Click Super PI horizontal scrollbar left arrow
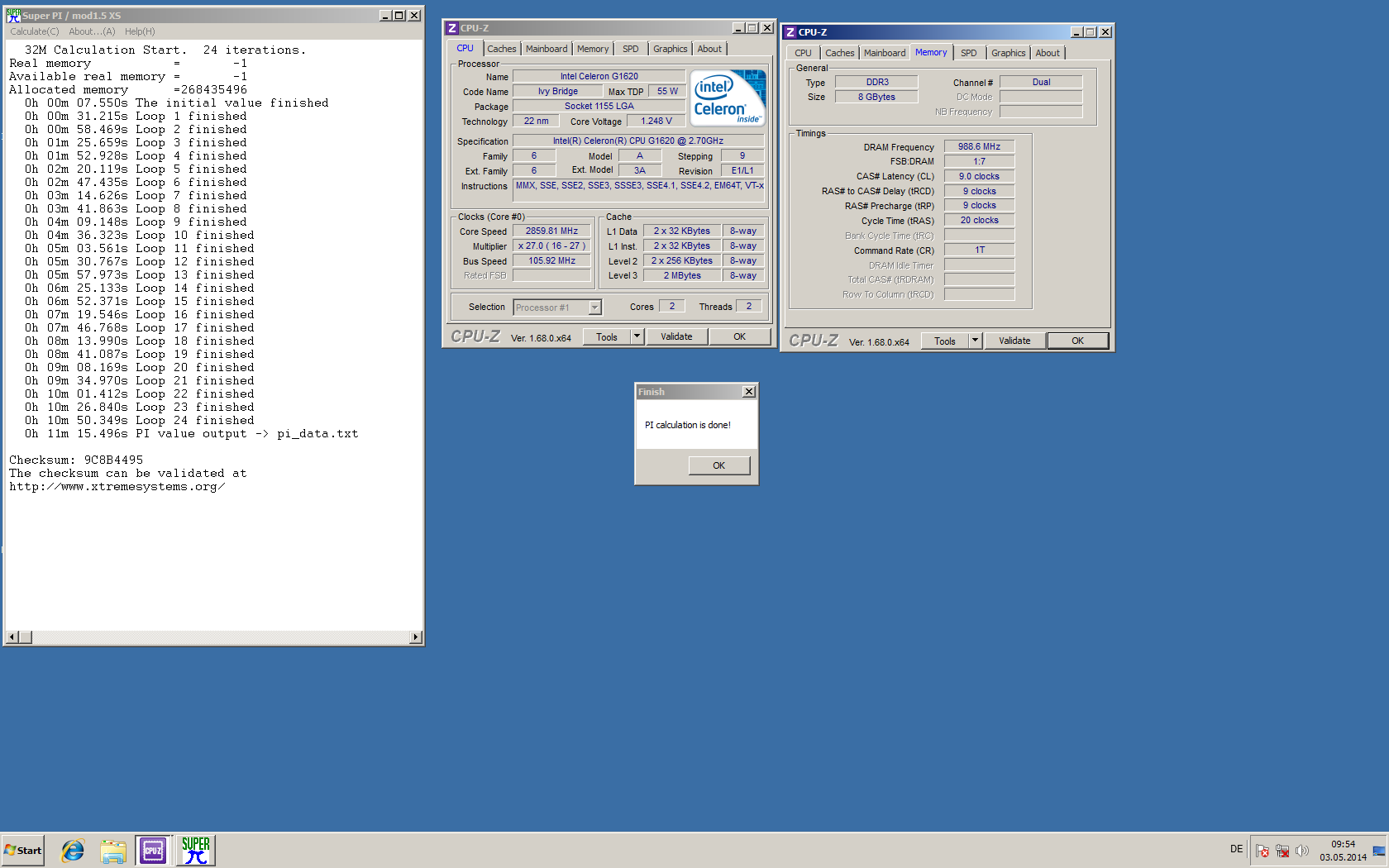Viewport: 1389px width, 868px height. click(12, 637)
